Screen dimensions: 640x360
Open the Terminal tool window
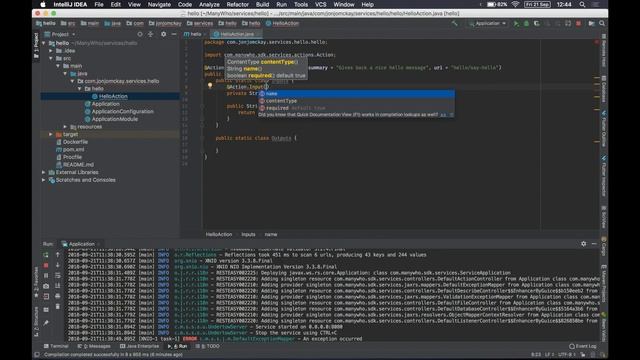[x=56, y=346]
